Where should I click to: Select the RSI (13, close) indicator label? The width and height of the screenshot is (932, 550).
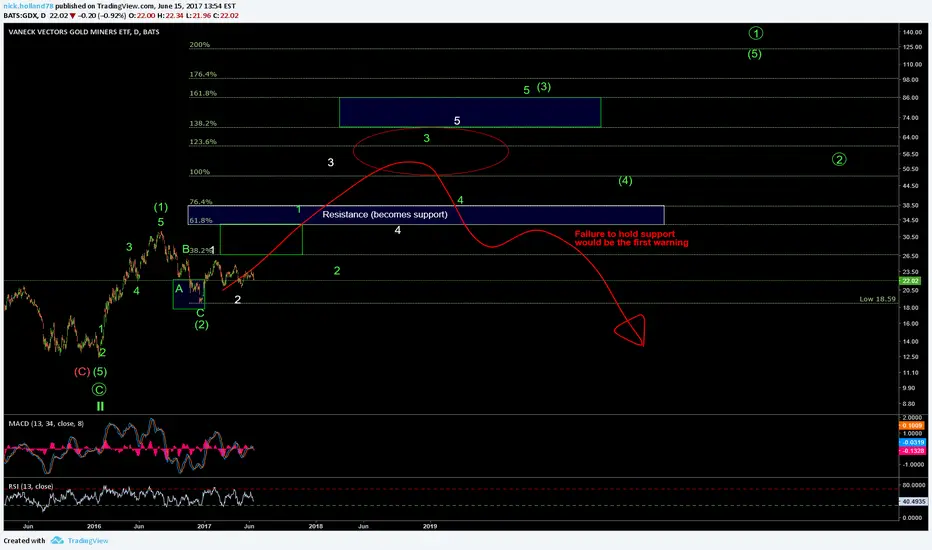pyautogui.click(x=30, y=486)
